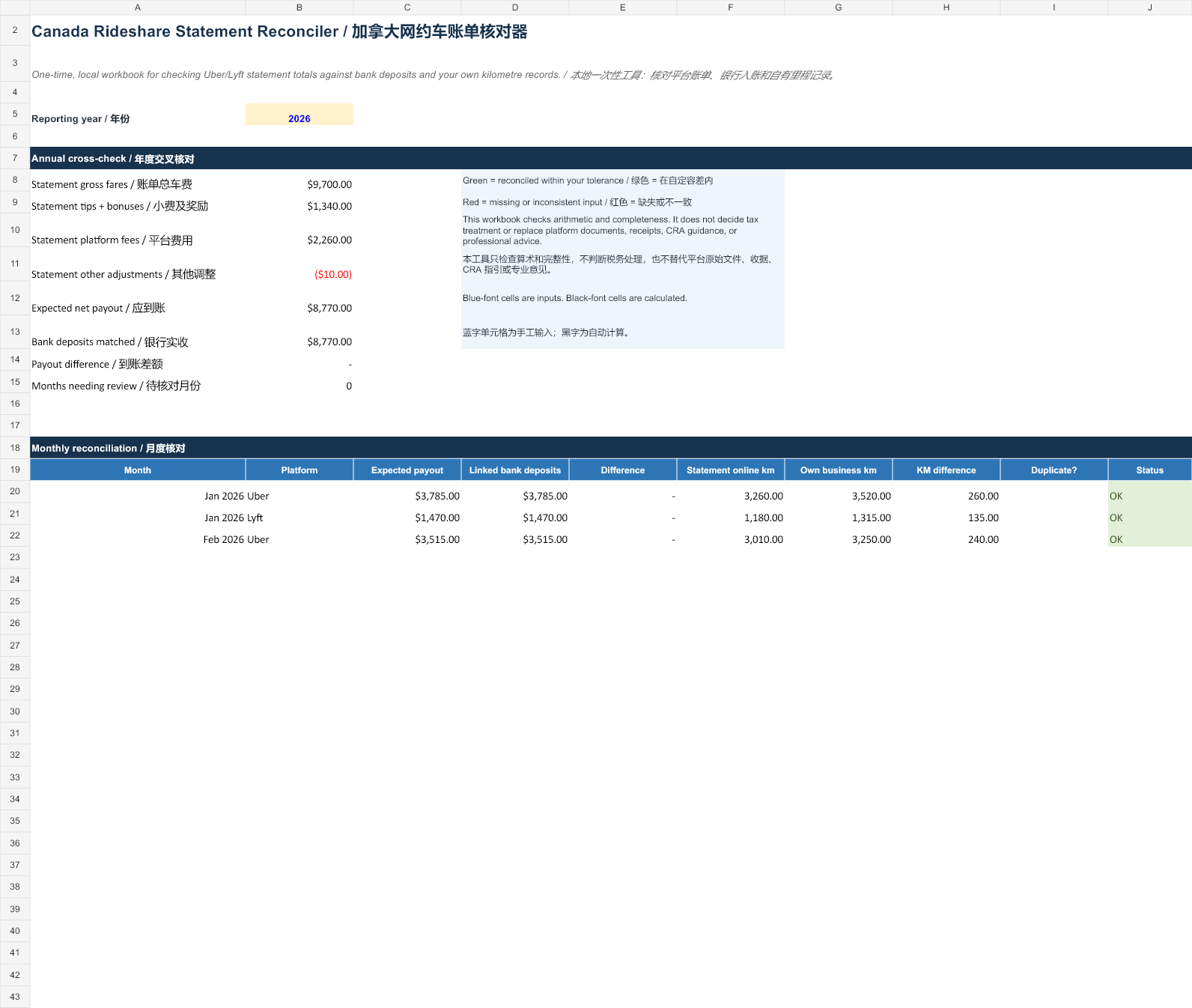Viewport: 1192px width, 1008px height.
Task: Click row number 13 header
Action: point(15,331)
